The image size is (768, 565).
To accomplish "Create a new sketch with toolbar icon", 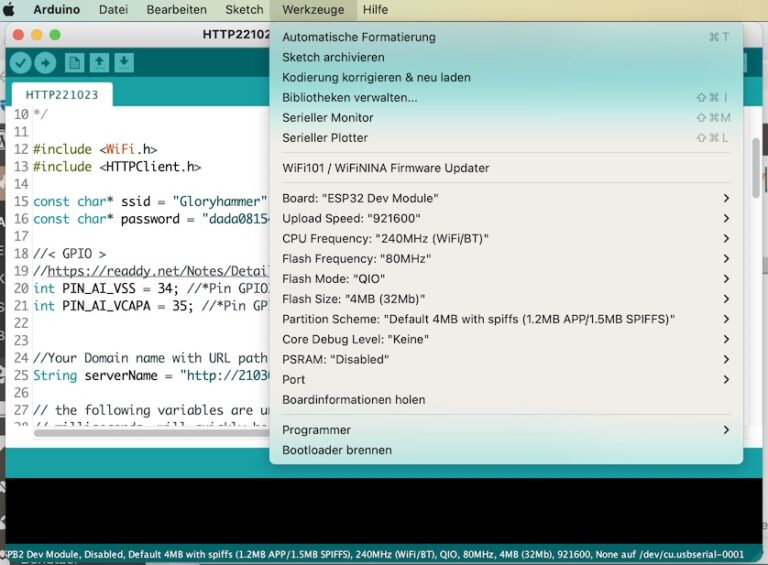I will tap(75, 63).
